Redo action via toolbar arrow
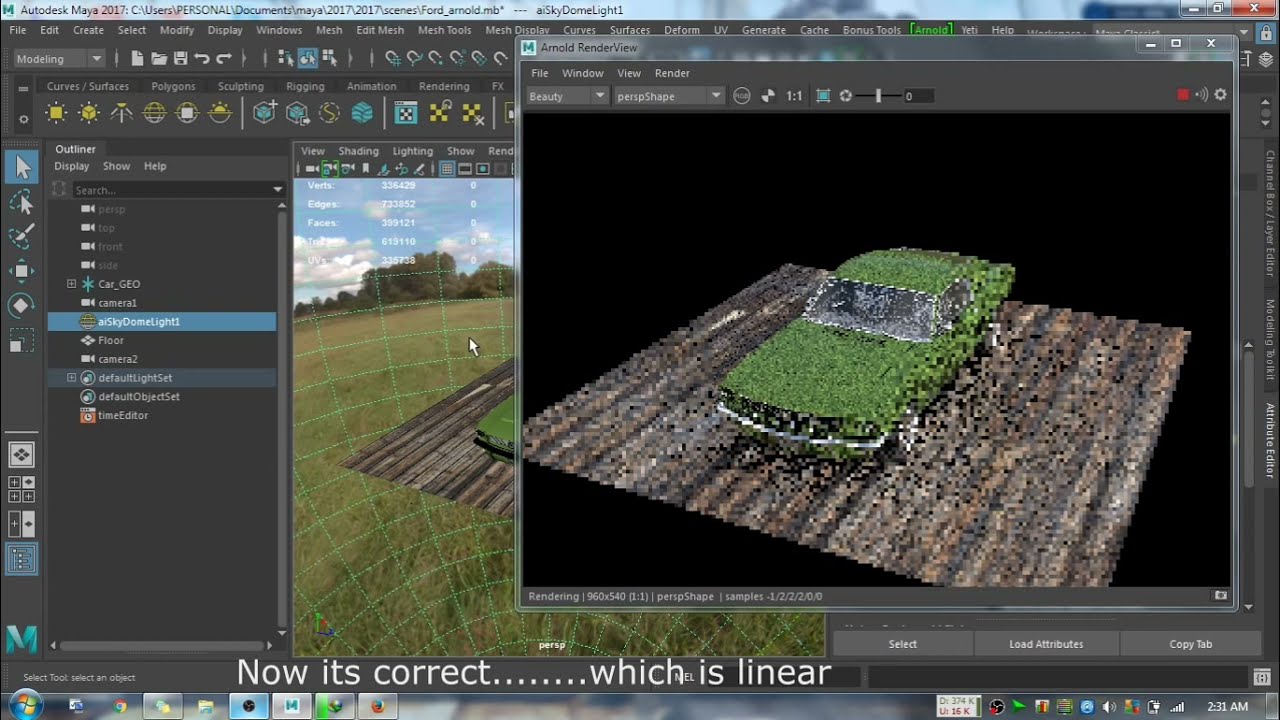 coord(224,59)
